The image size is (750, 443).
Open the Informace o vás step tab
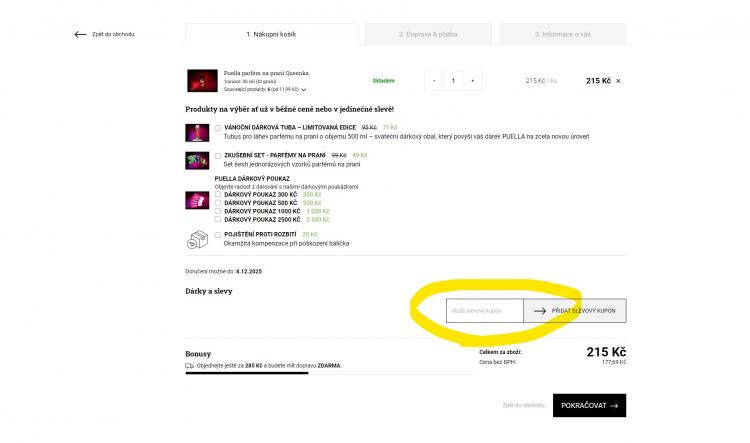[563, 34]
